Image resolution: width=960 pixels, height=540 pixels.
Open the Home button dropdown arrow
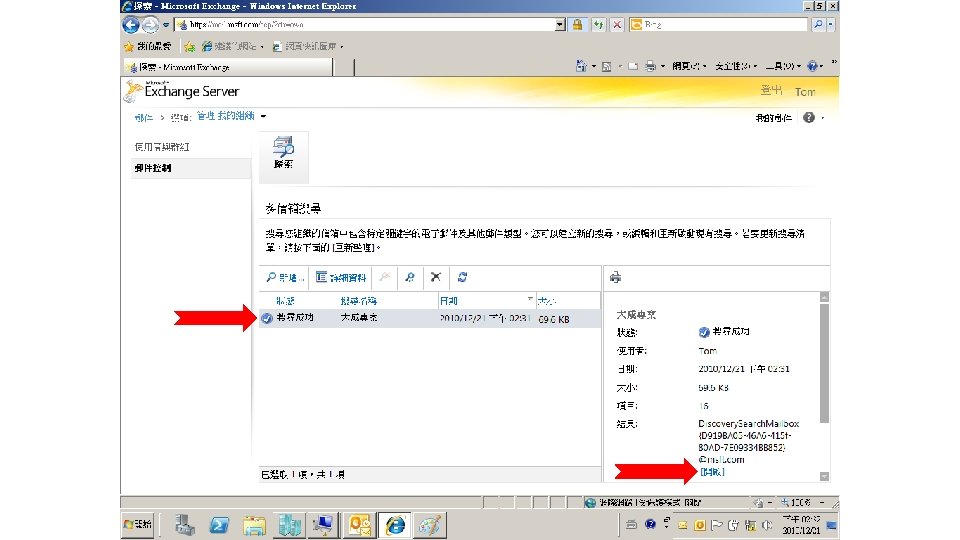pos(593,66)
